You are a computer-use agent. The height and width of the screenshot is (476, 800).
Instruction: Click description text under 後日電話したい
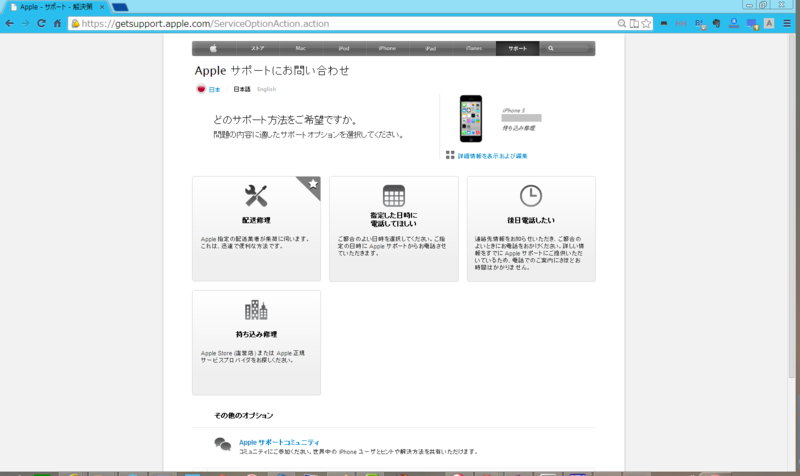tap(529, 253)
